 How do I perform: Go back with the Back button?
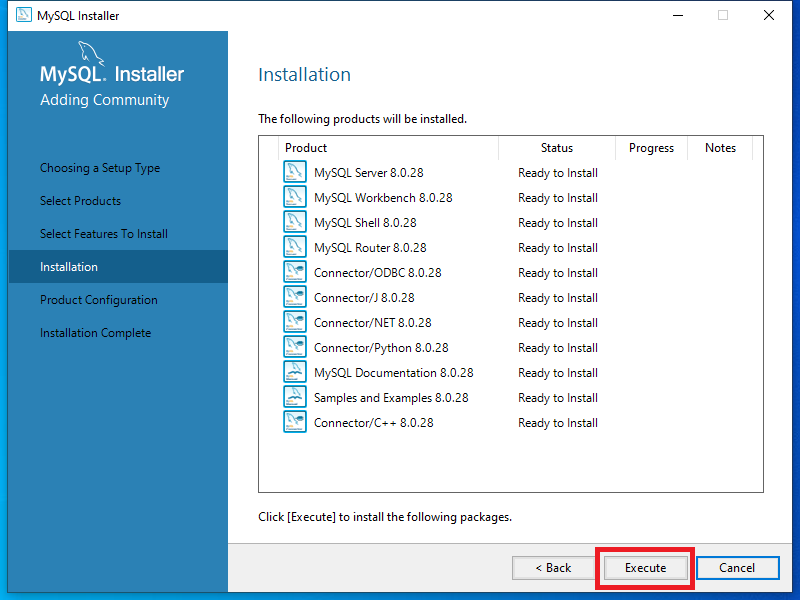click(554, 568)
